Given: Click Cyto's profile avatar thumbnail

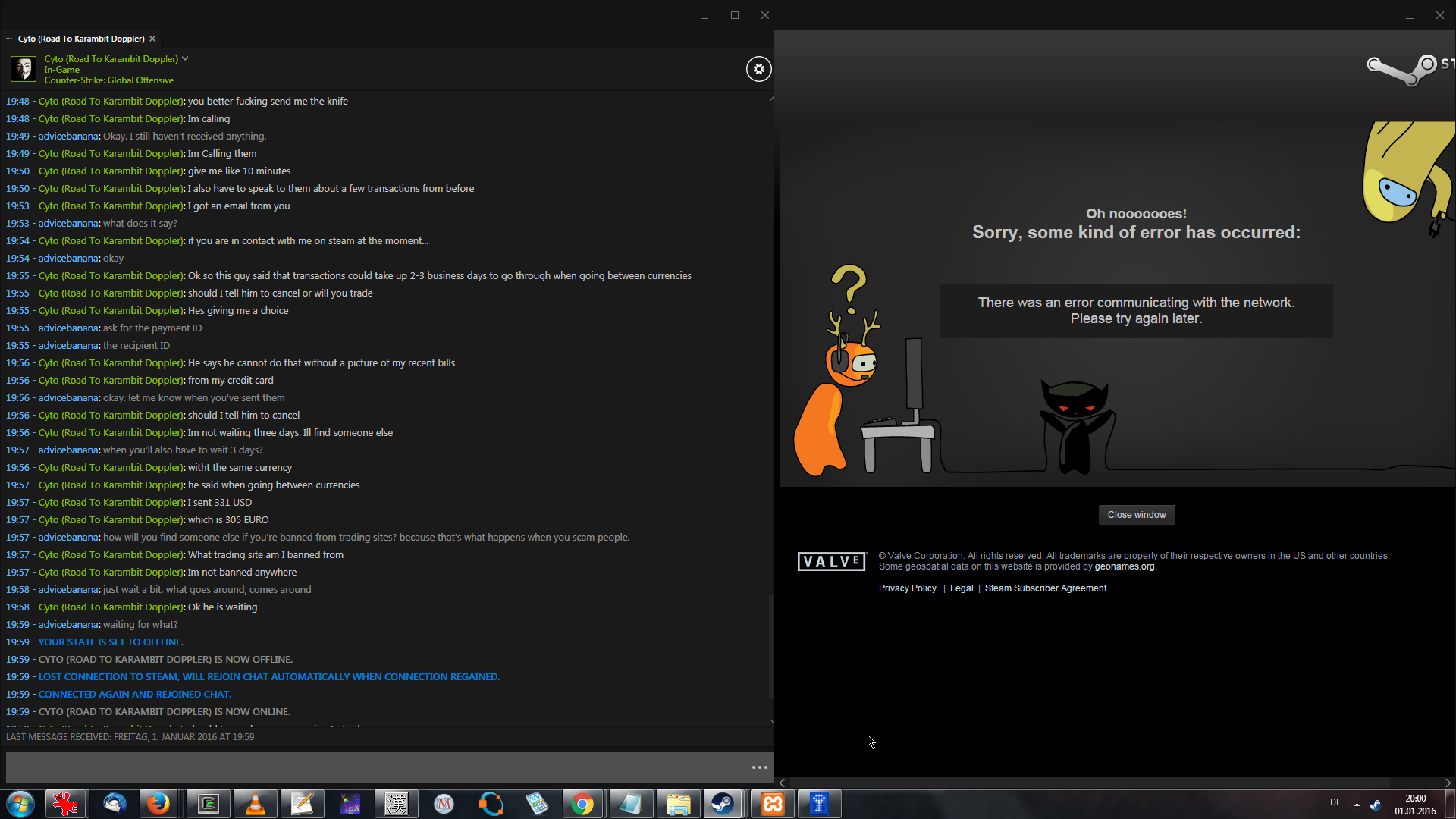Looking at the screenshot, I should point(23,69).
